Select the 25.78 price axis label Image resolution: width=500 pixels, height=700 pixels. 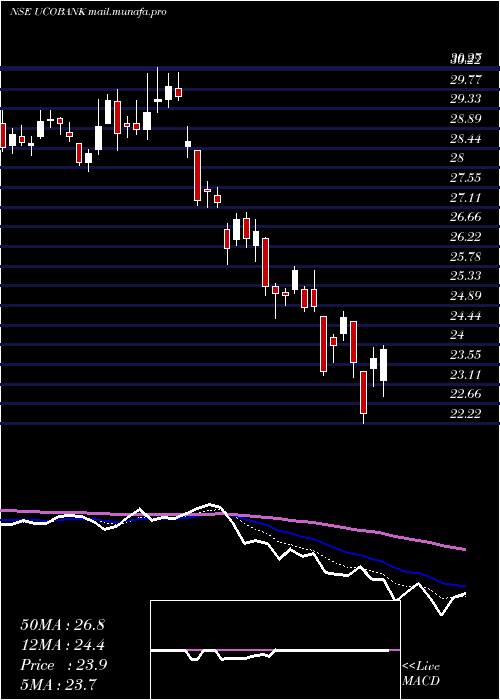click(466, 257)
